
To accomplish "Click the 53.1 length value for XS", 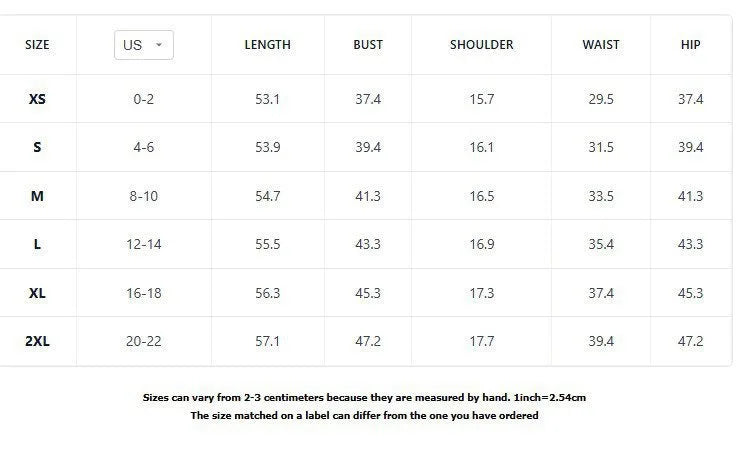I will tap(268, 99).
